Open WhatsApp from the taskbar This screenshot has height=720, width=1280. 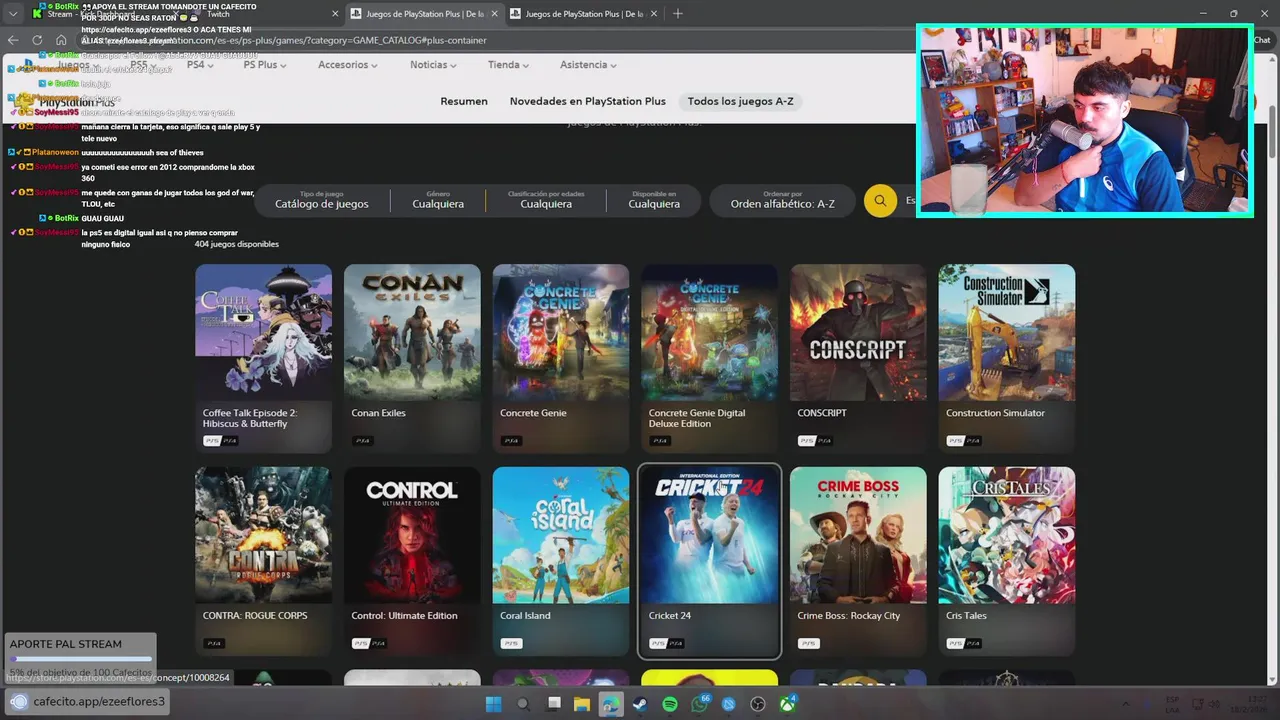click(x=699, y=704)
